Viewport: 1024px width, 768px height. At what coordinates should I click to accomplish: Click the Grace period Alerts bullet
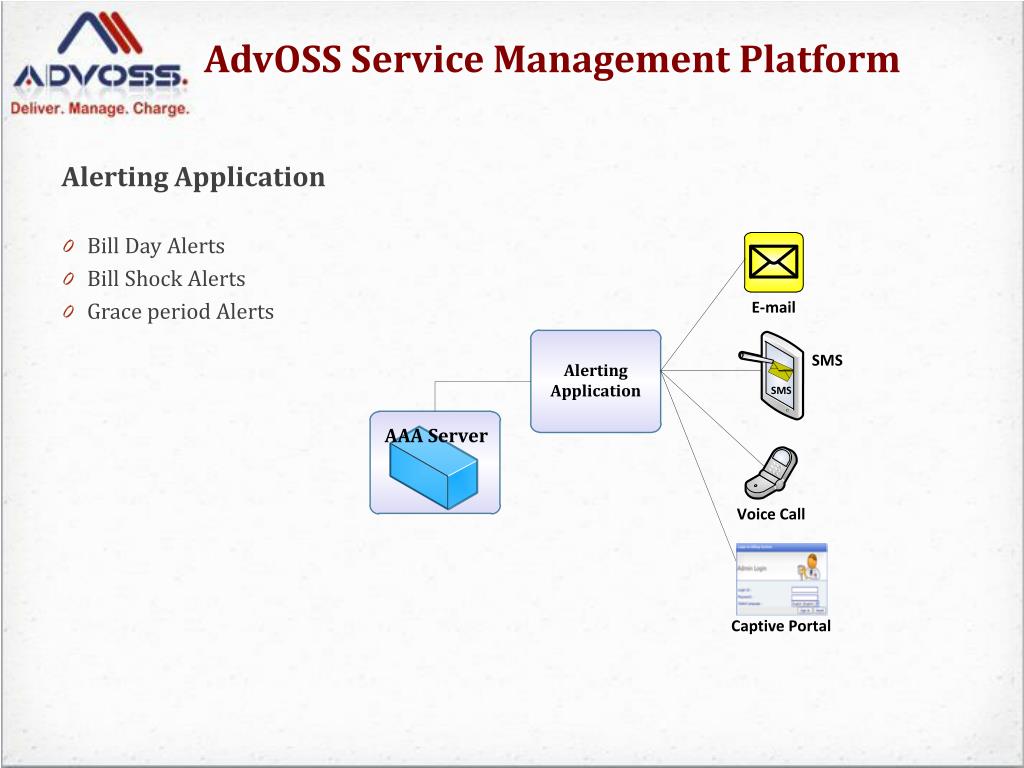(181, 312)
